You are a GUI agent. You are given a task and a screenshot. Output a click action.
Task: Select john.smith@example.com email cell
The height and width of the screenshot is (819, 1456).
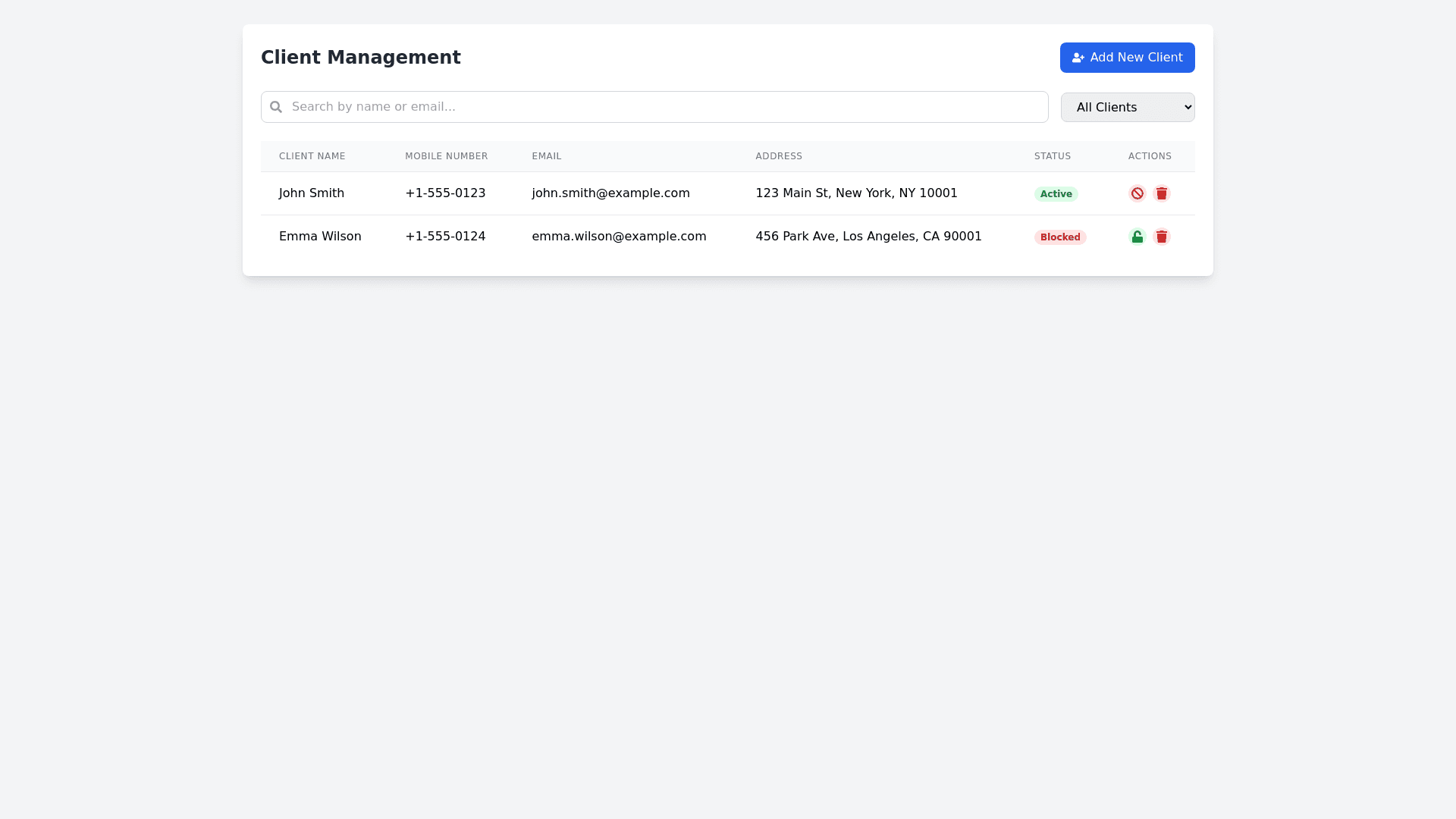(x=610, y=193)
